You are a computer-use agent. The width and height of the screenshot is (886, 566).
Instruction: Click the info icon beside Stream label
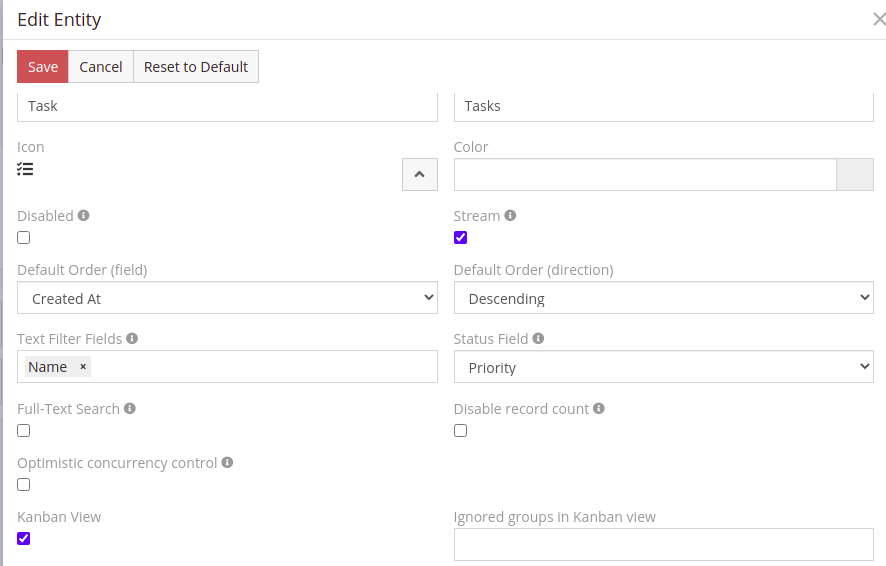point(510,215)
